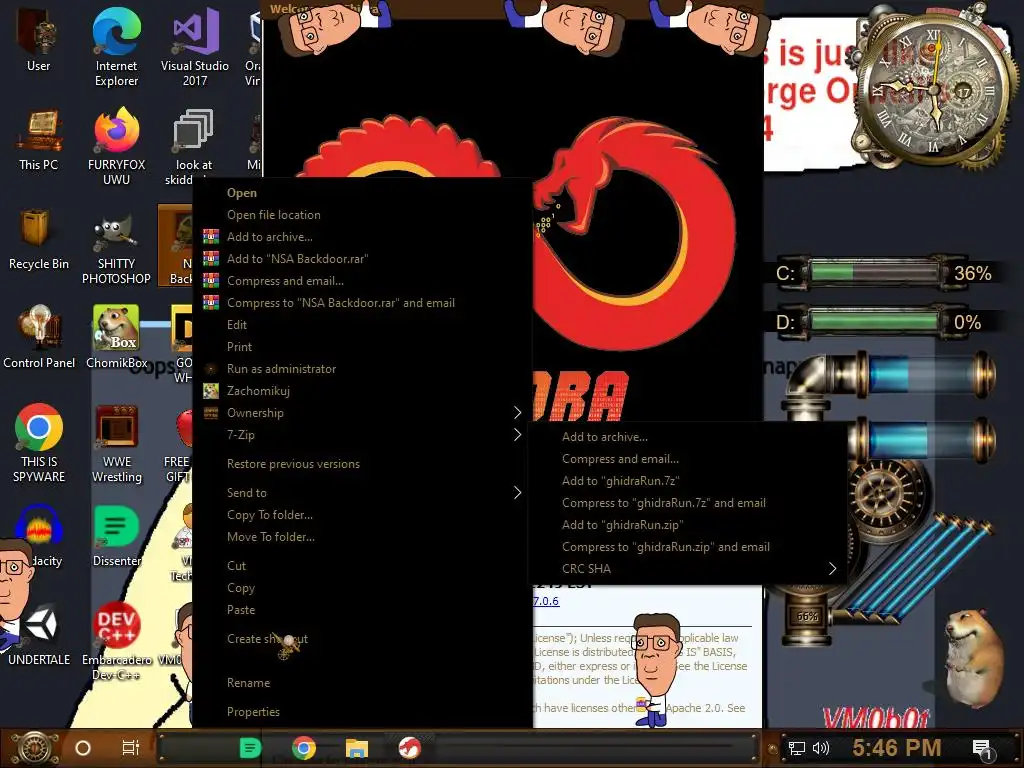Open the Recycle Bin icon

39,240
